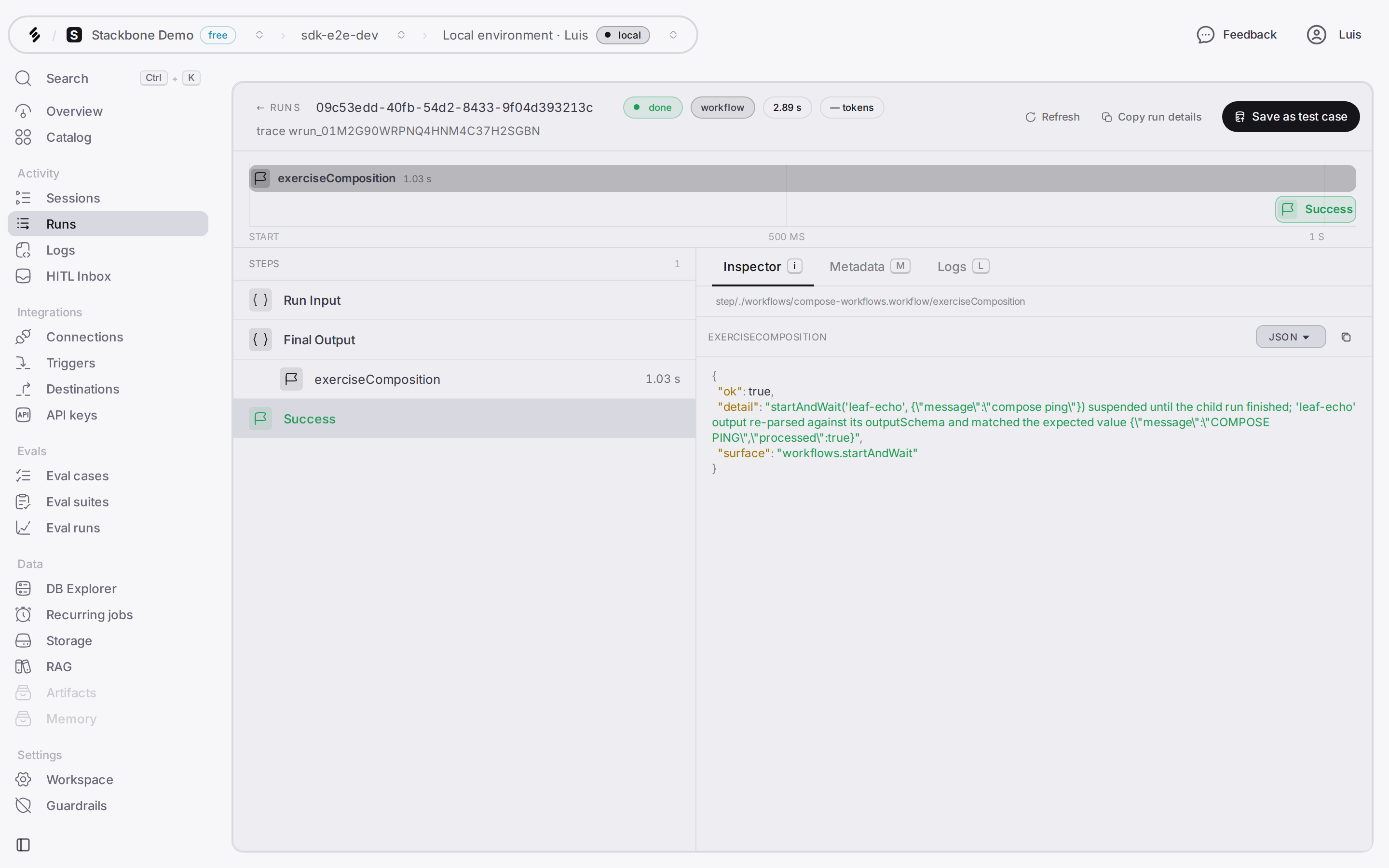Click the Refresh button

point(1052,117)
